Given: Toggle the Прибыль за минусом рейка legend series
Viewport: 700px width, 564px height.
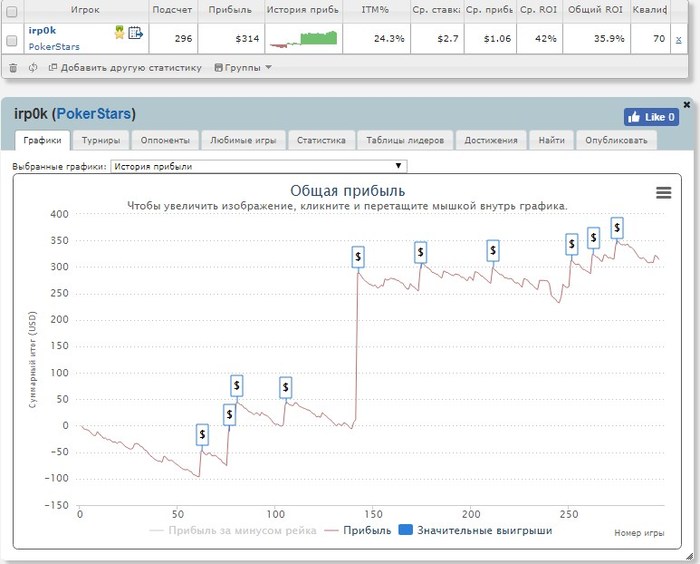Looking at the screenshot, I should (233, 531).
